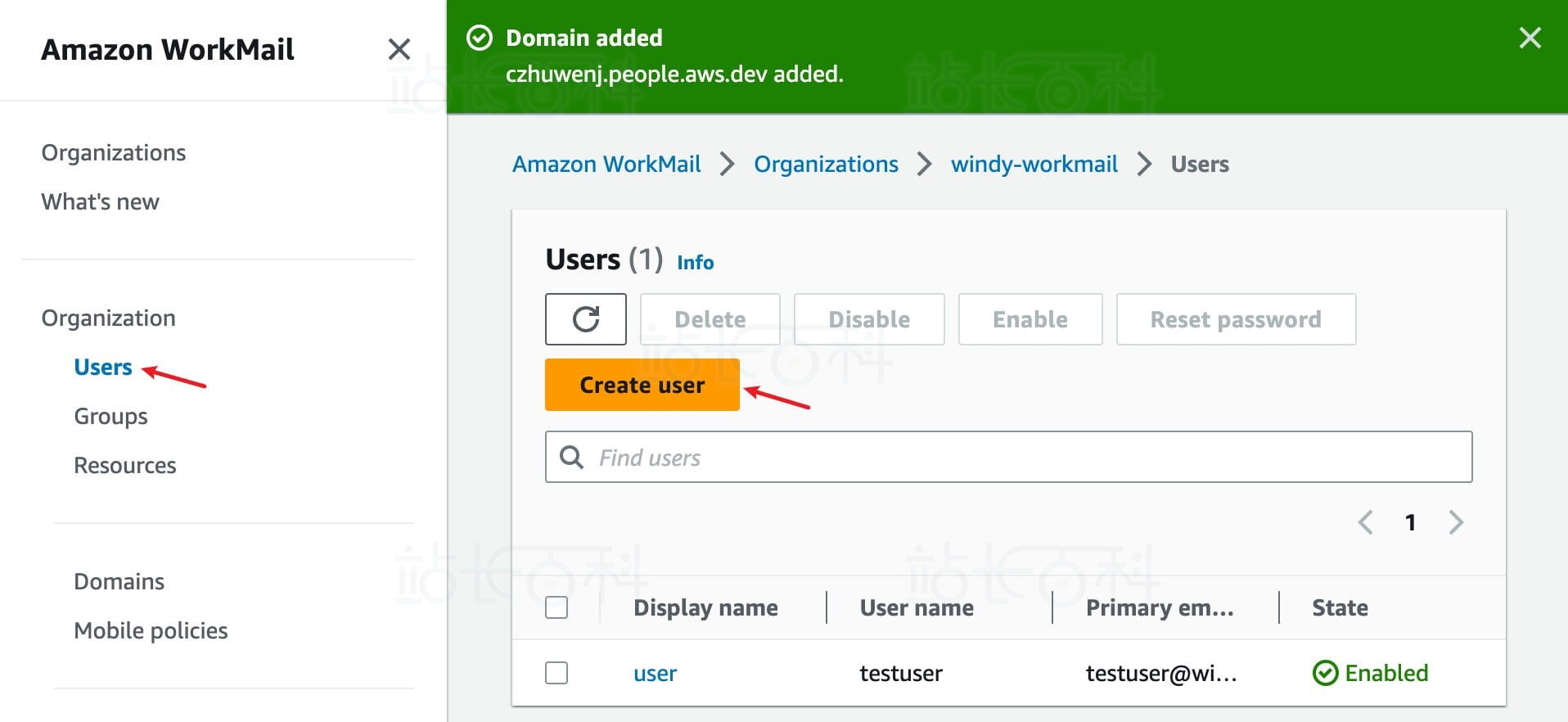Image resolution: width=1568 pixels, height=722 pixels.
Task: Navigate to Resources in the sidebar
Action: pos(124,466)
